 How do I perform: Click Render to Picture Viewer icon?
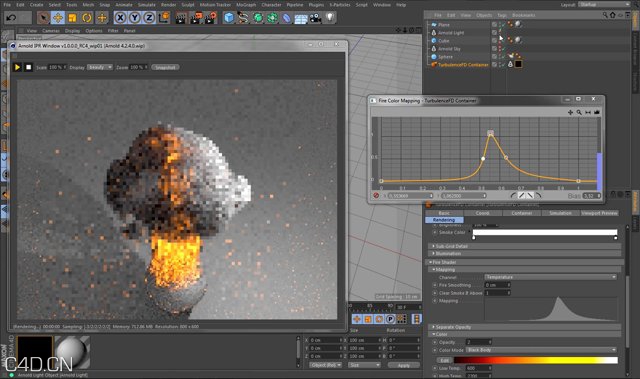pyautogui.click(x=196, y=18)
